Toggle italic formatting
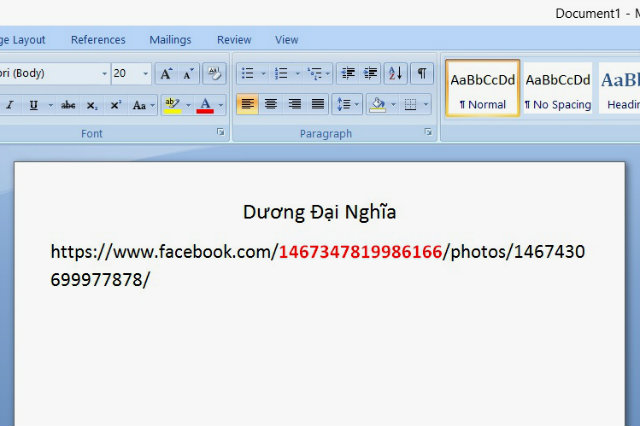The width and height of the screenshot is (640, 426). coord(10,105)
